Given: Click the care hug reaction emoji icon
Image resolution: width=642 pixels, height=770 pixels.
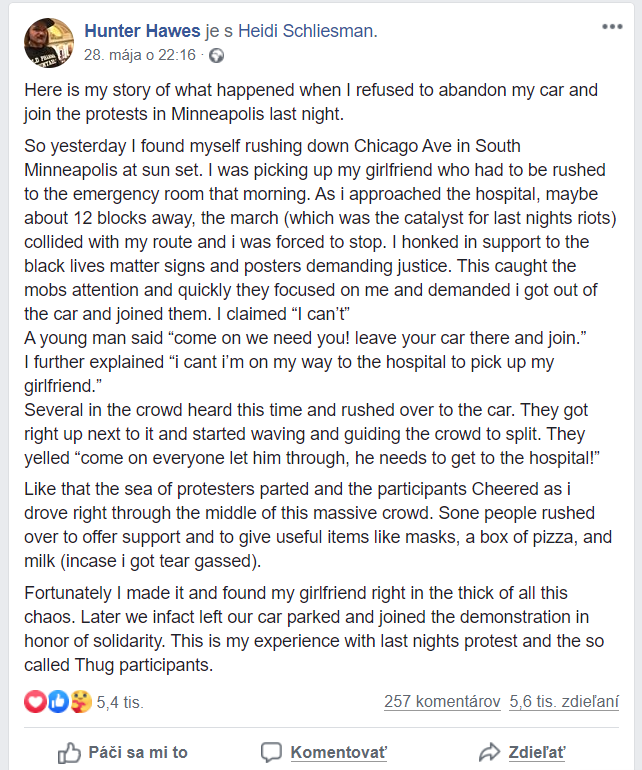Looking at the screenshot, I should click(81, 701).
